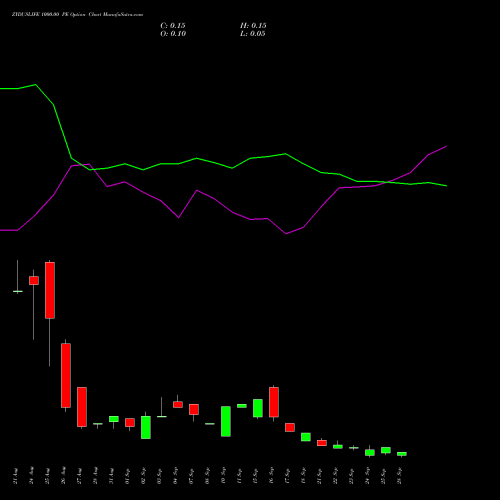Select the low value 'L: 0.05'

[253, 34]
